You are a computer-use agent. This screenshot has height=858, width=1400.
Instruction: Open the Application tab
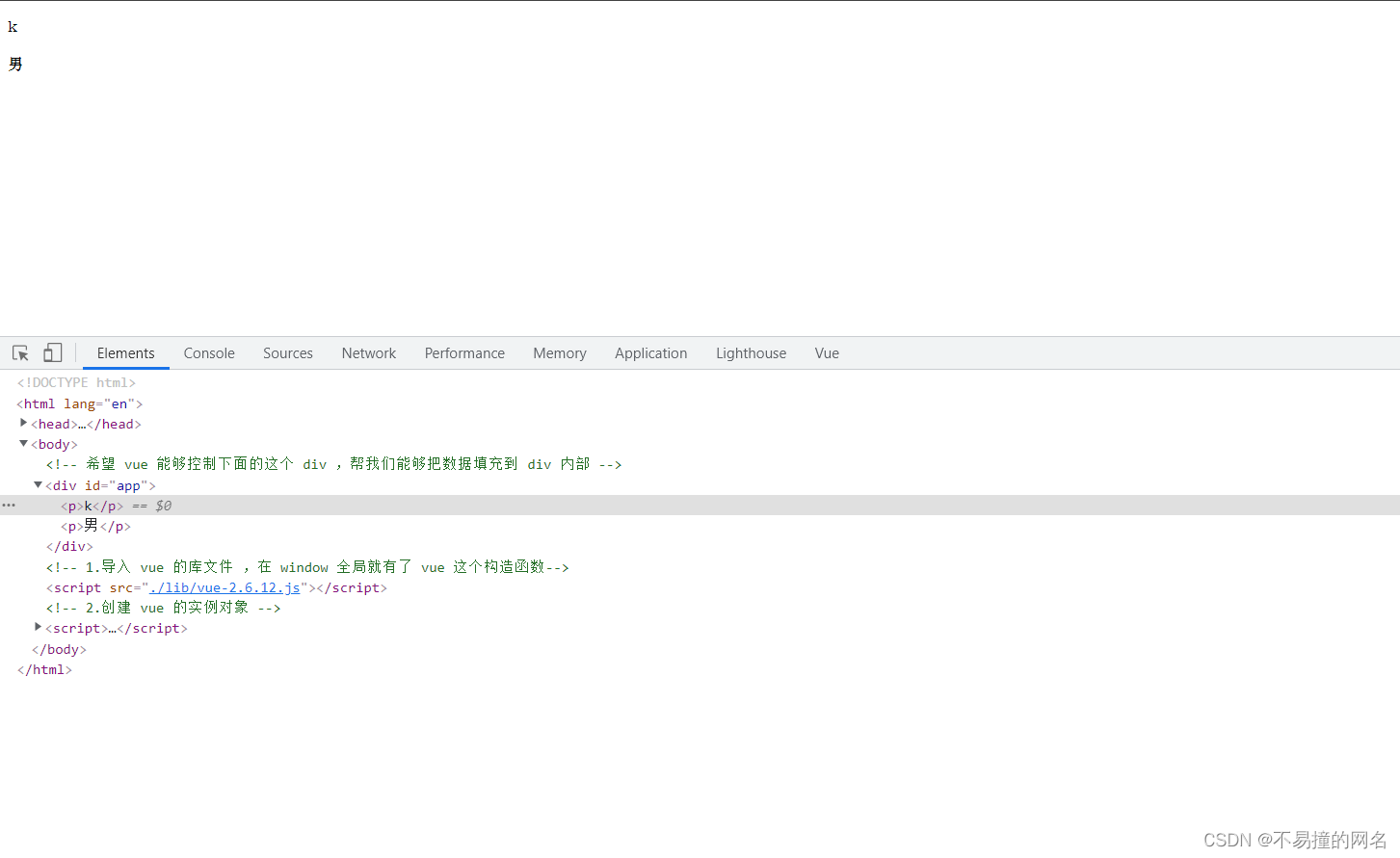point(651,353)
